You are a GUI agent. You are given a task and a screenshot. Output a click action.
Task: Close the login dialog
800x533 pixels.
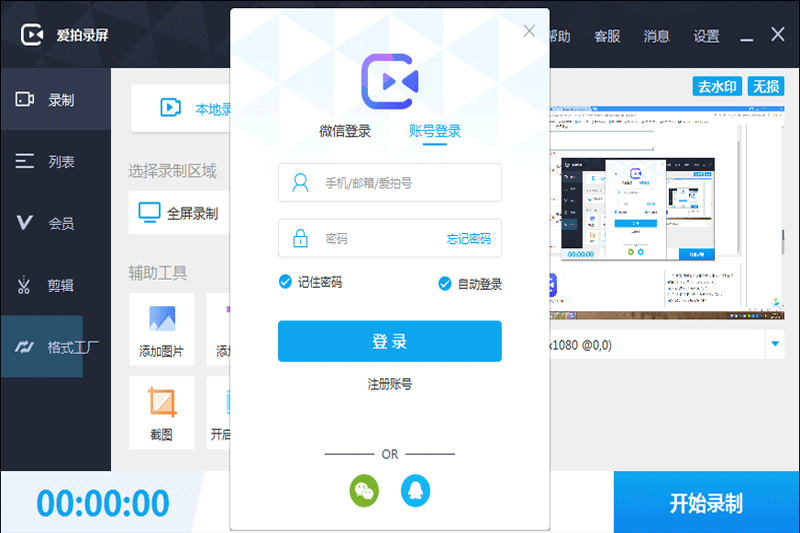tap(529, 31)
